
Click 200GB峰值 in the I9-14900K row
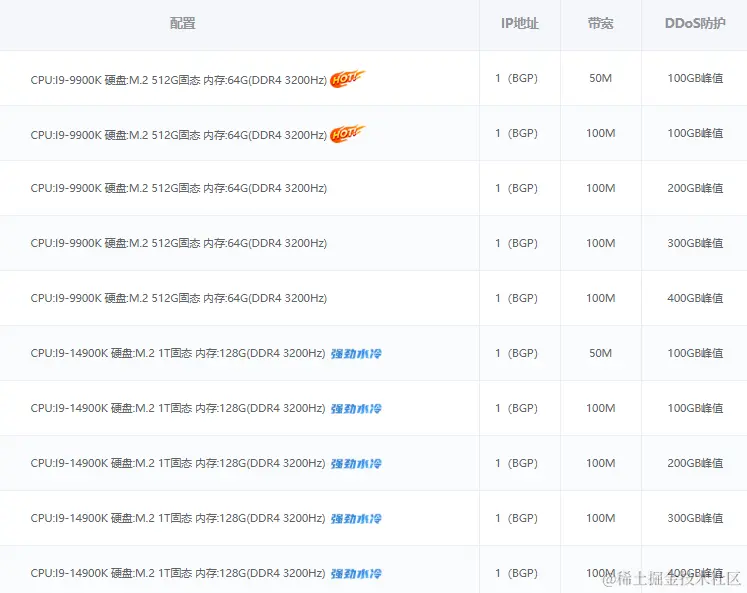coord(695,463)
